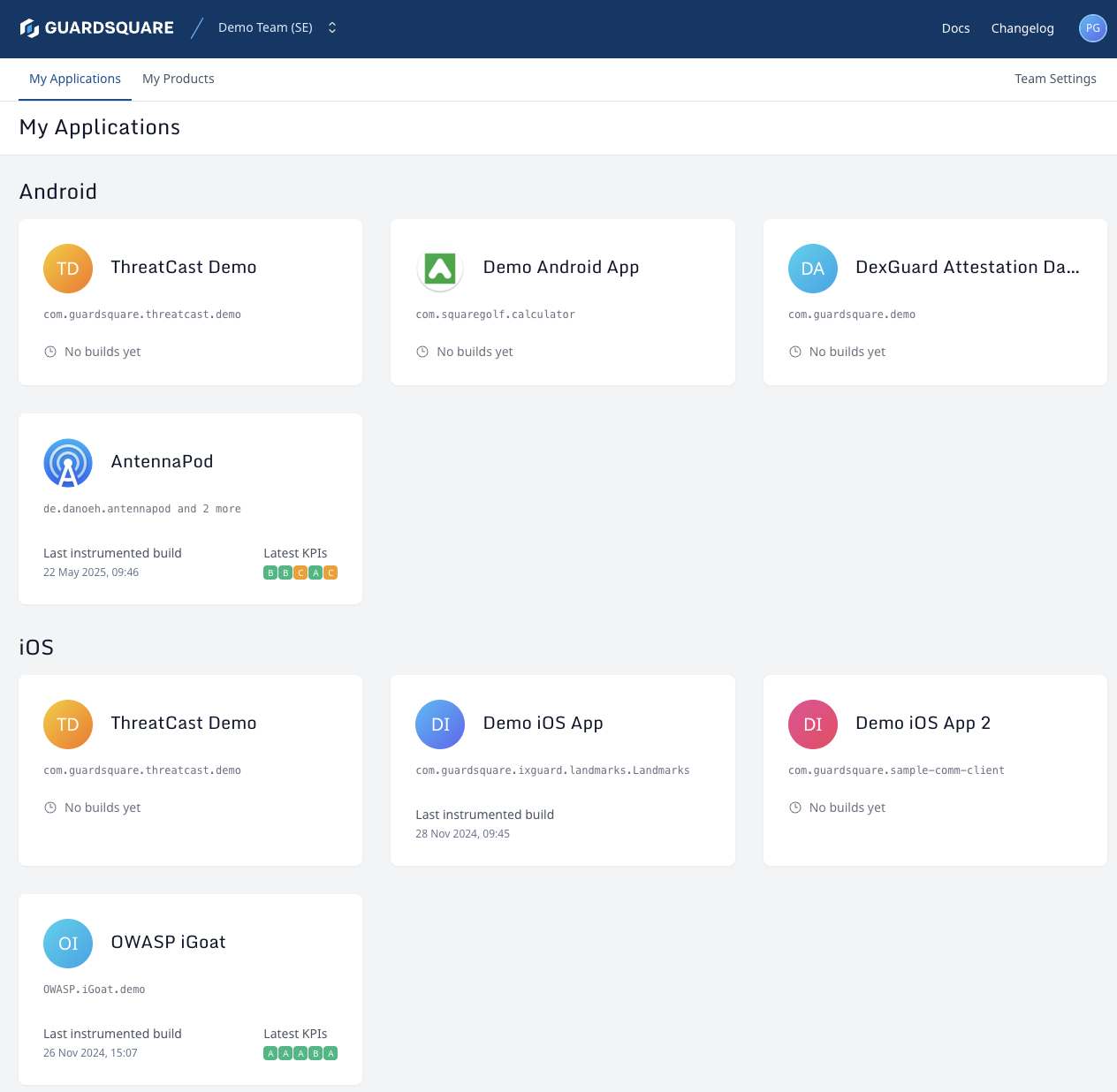Viewport: 1117px width, 1092px height.
Task: Open the Changelog link
Action: (x=1022, y=28)
